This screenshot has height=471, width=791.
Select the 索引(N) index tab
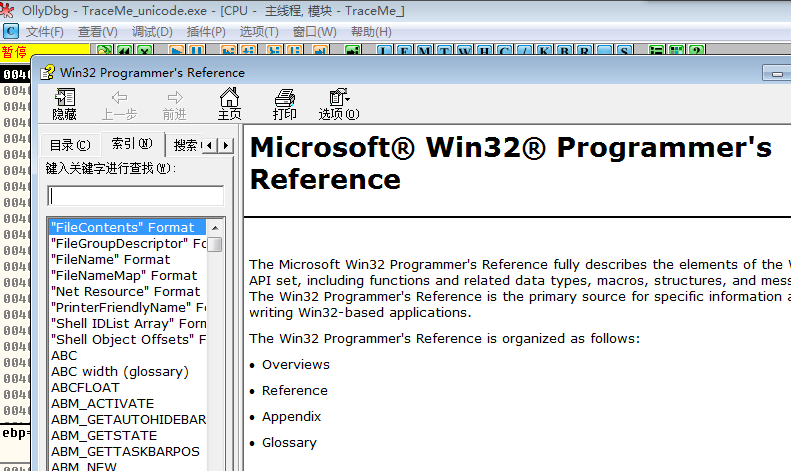[133, 144]
